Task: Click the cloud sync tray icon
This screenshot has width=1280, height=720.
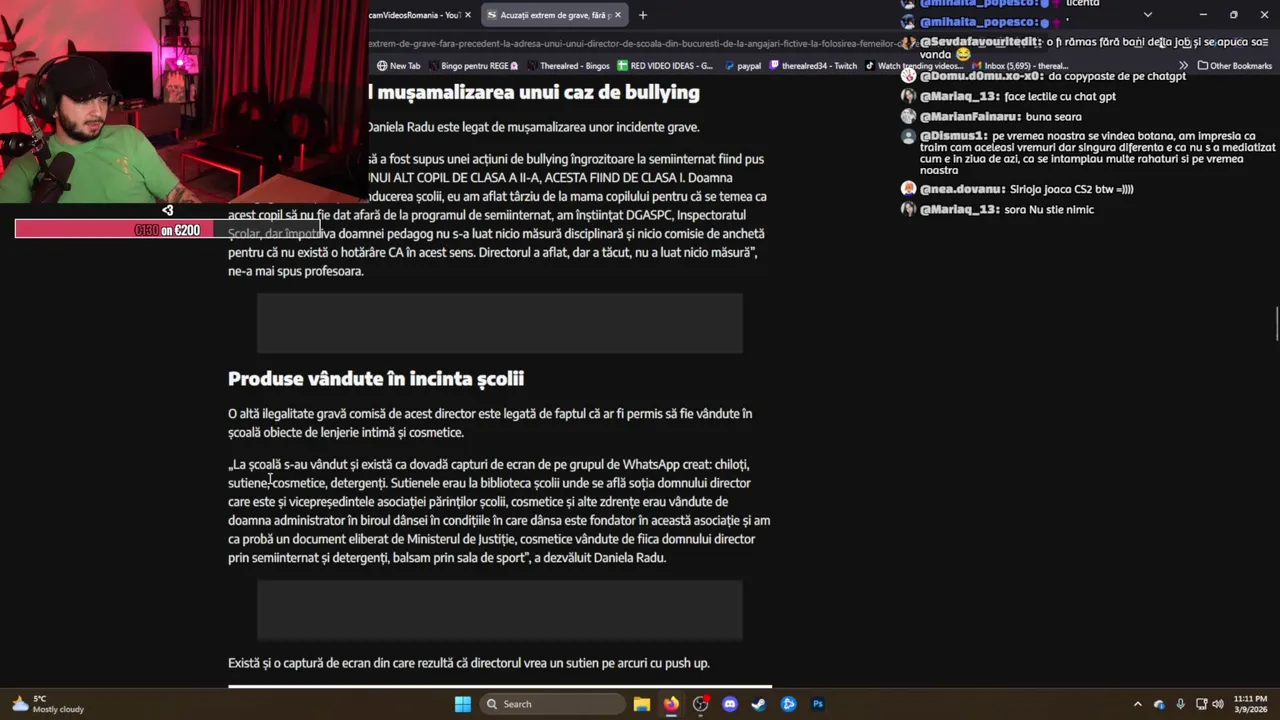Action: point(1159,704)
